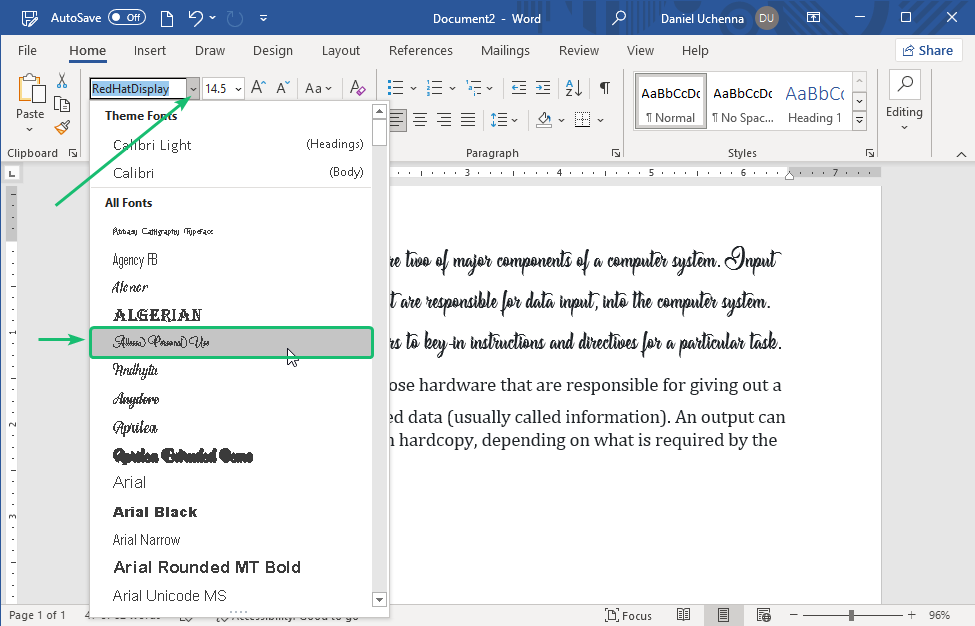Open the Shading color dropdown arrow

tap(560, 120)
